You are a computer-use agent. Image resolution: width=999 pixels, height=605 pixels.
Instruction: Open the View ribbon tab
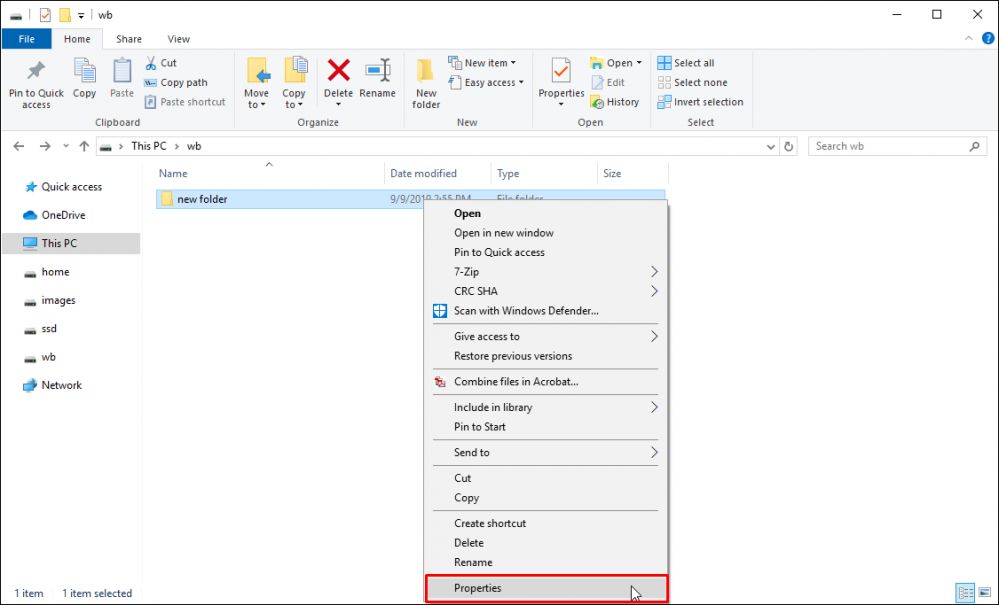(x=179, y=39)
